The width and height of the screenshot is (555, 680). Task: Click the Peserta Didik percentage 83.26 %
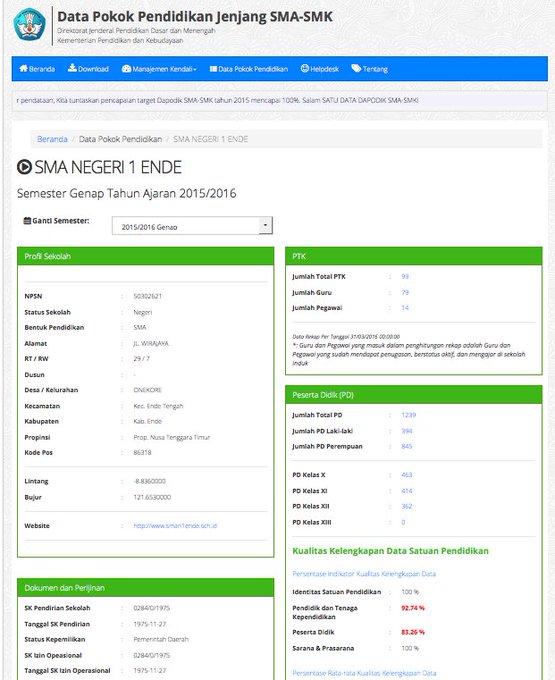coord(413,632)
